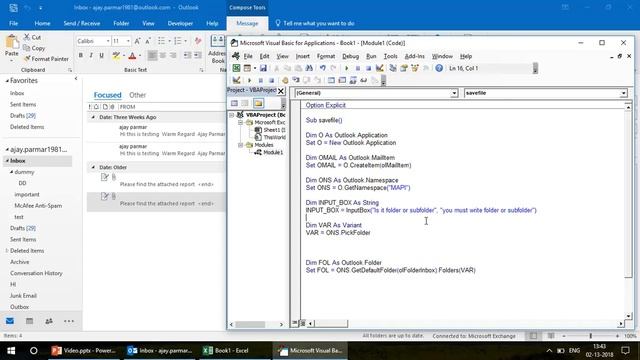Open the Immediate Window icon in Debug toolbar

pyautogui.click(x=342, y=80)
